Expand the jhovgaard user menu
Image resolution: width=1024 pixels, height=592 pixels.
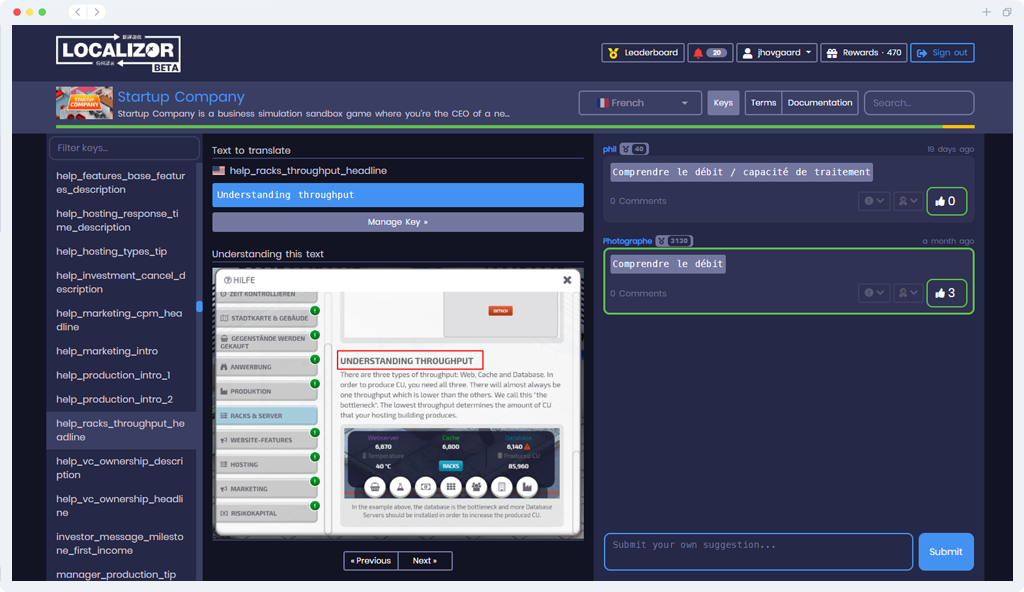776,53
